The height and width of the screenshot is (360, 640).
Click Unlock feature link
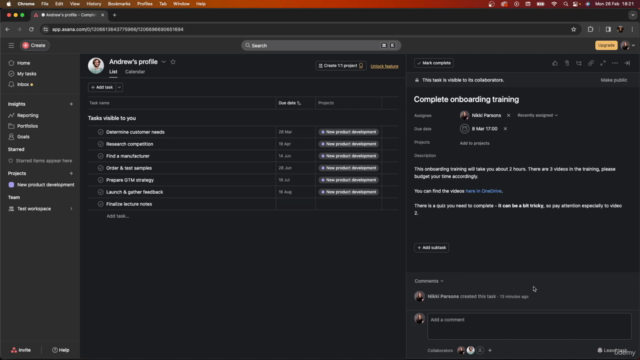pos(384,66)
